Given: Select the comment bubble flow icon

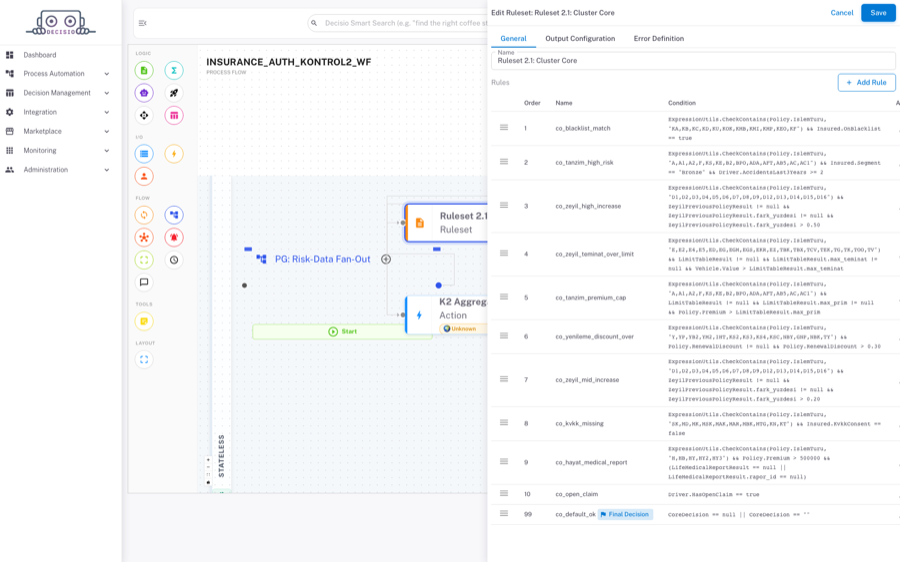Looking at the screenshot, I should (144, 282).
